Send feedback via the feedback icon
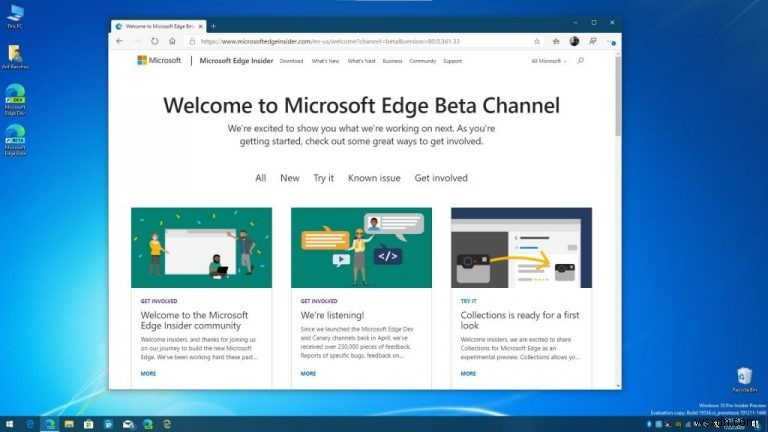Image resolution: width=768 pixels, height=432 pixels. [x=593, y=41]
